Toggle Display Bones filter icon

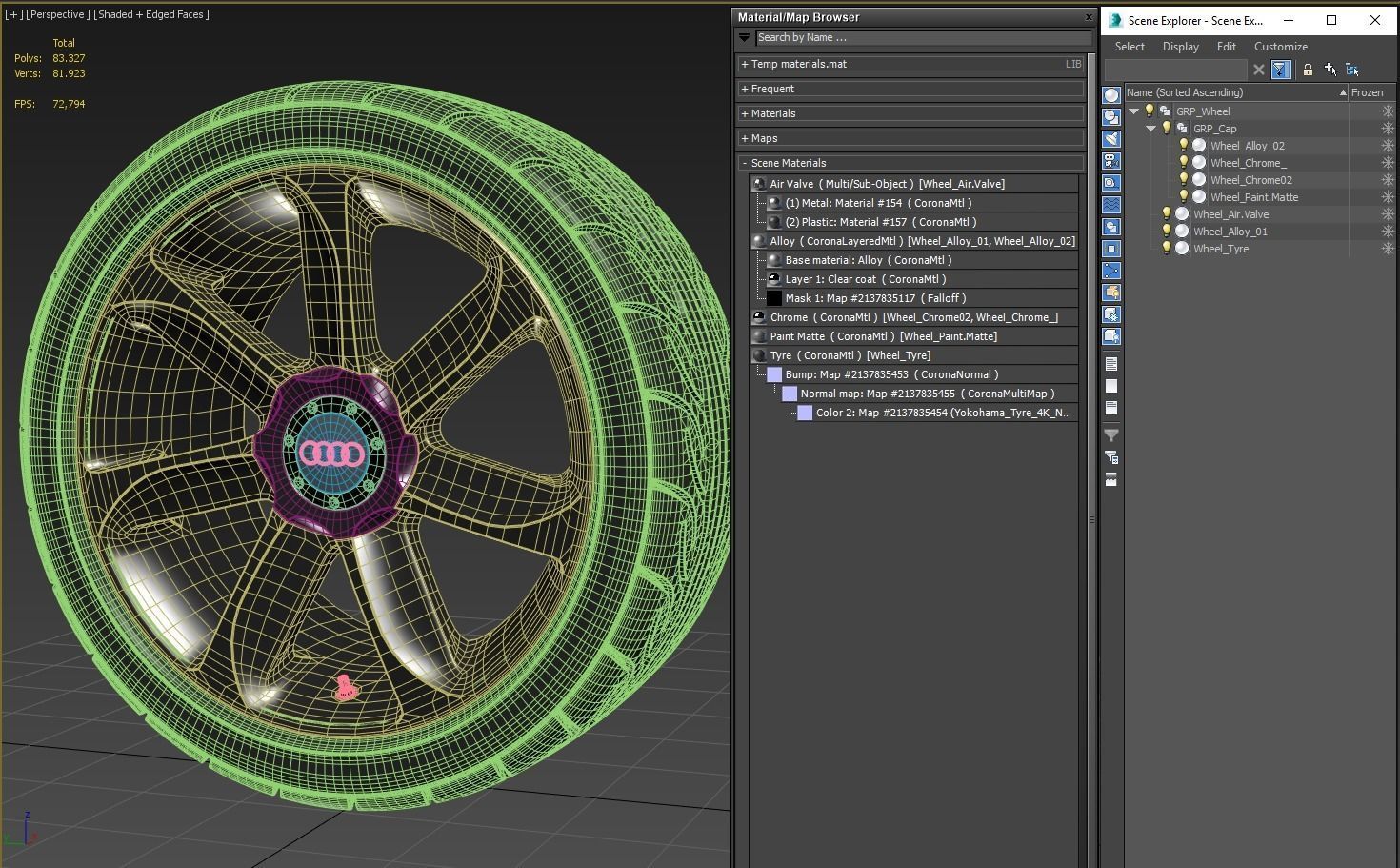[1111, 271]
